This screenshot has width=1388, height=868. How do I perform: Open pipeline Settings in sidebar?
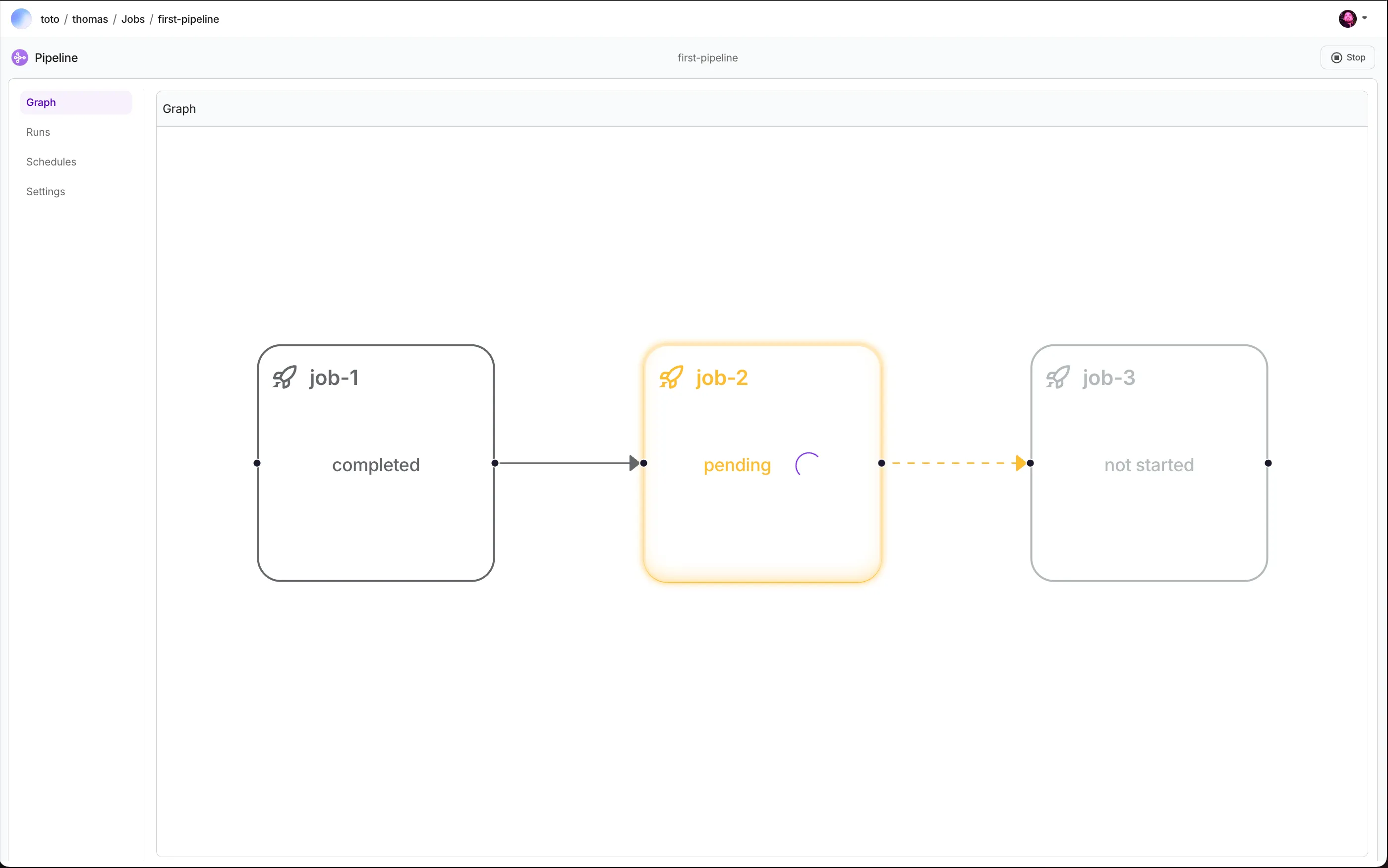coord(46,192)
